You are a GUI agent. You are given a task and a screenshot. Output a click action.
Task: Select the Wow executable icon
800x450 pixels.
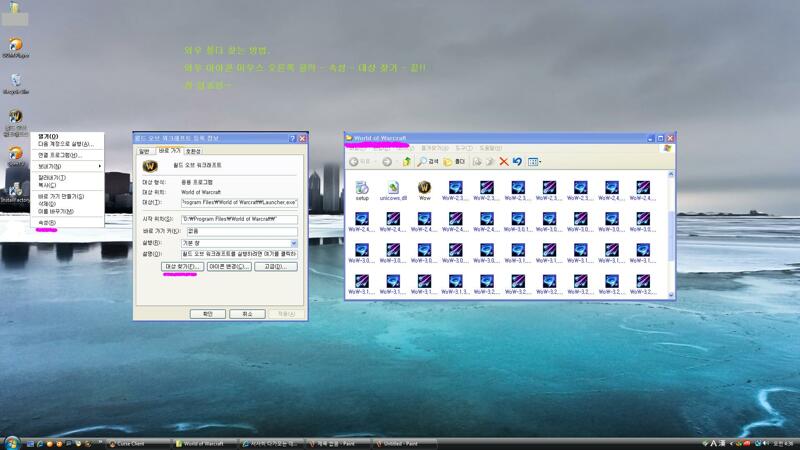coord(424,190)
